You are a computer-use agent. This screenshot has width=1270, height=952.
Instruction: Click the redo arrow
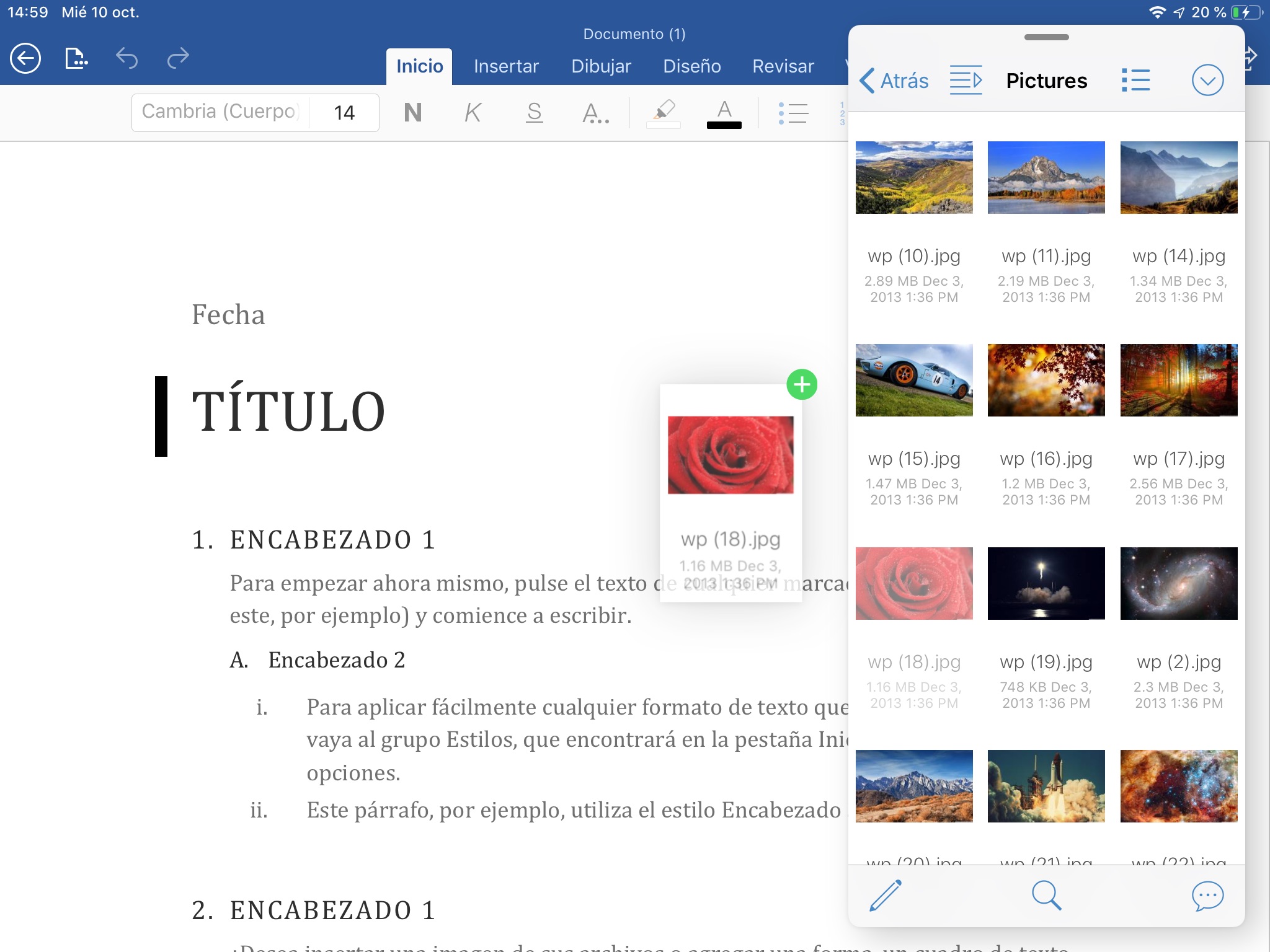178,59
